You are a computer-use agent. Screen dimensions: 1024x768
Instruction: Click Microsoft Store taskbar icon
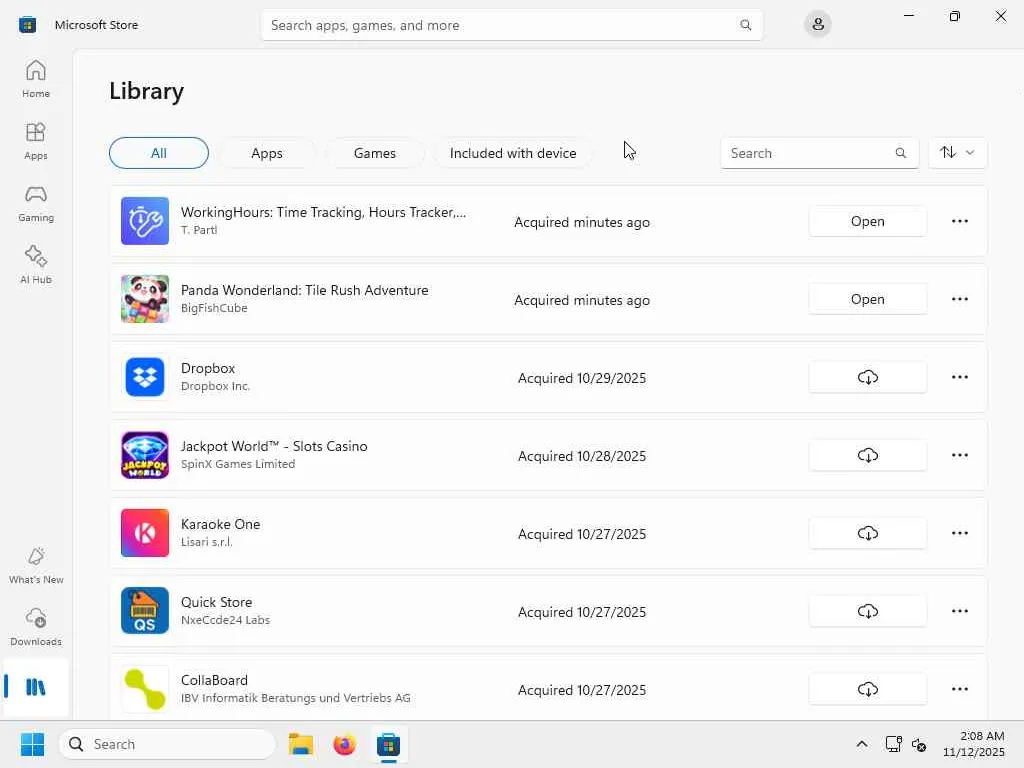pyautogui.click(x=388, y=744)
